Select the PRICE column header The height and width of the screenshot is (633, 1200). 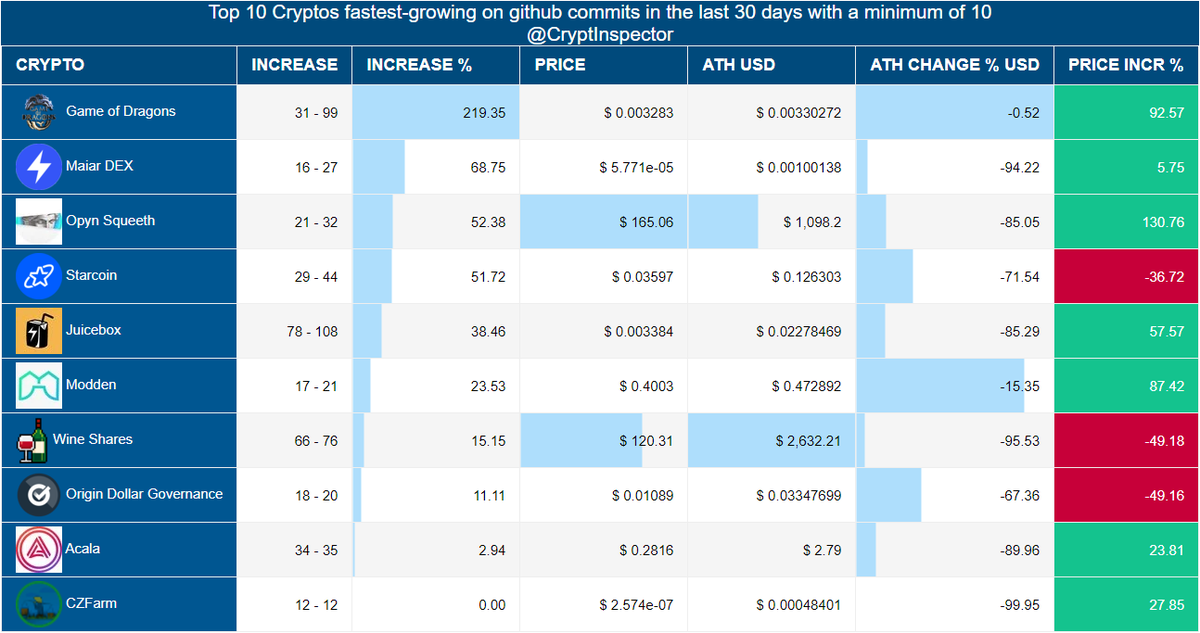click(x=604, y=65)
